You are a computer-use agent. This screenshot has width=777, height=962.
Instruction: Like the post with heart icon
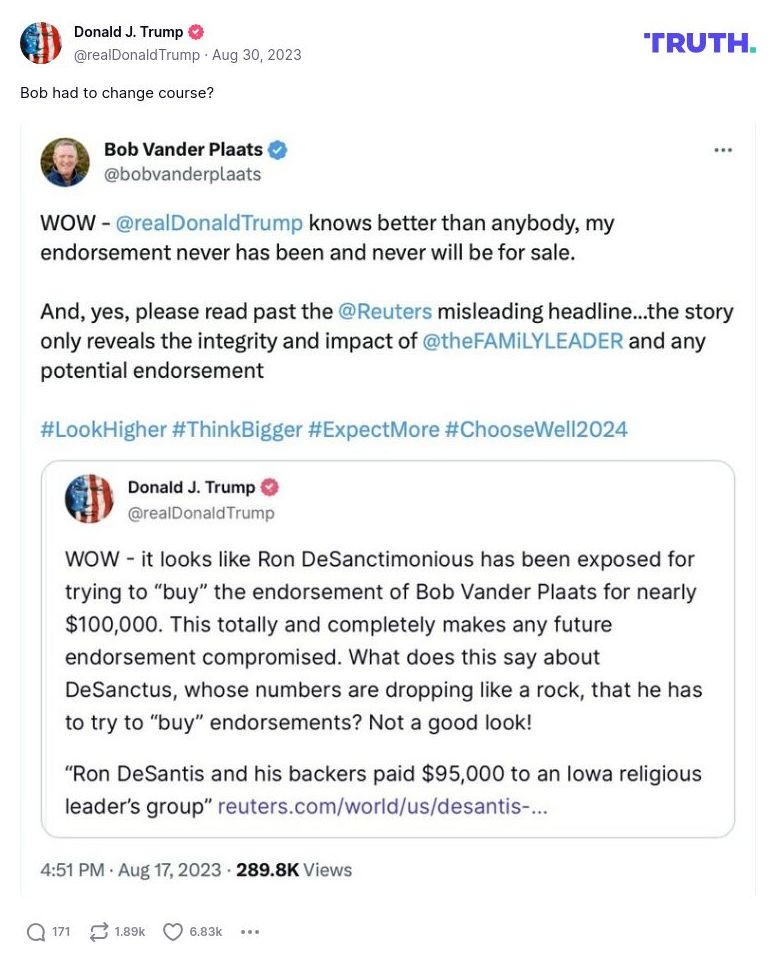point(173,932)
